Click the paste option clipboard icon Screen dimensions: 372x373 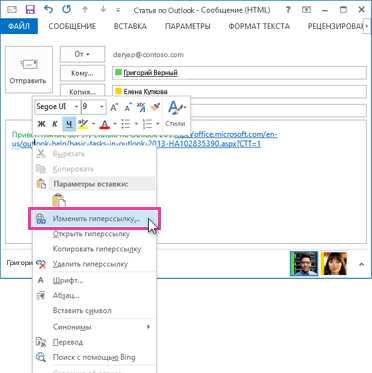tap(59, 200)
